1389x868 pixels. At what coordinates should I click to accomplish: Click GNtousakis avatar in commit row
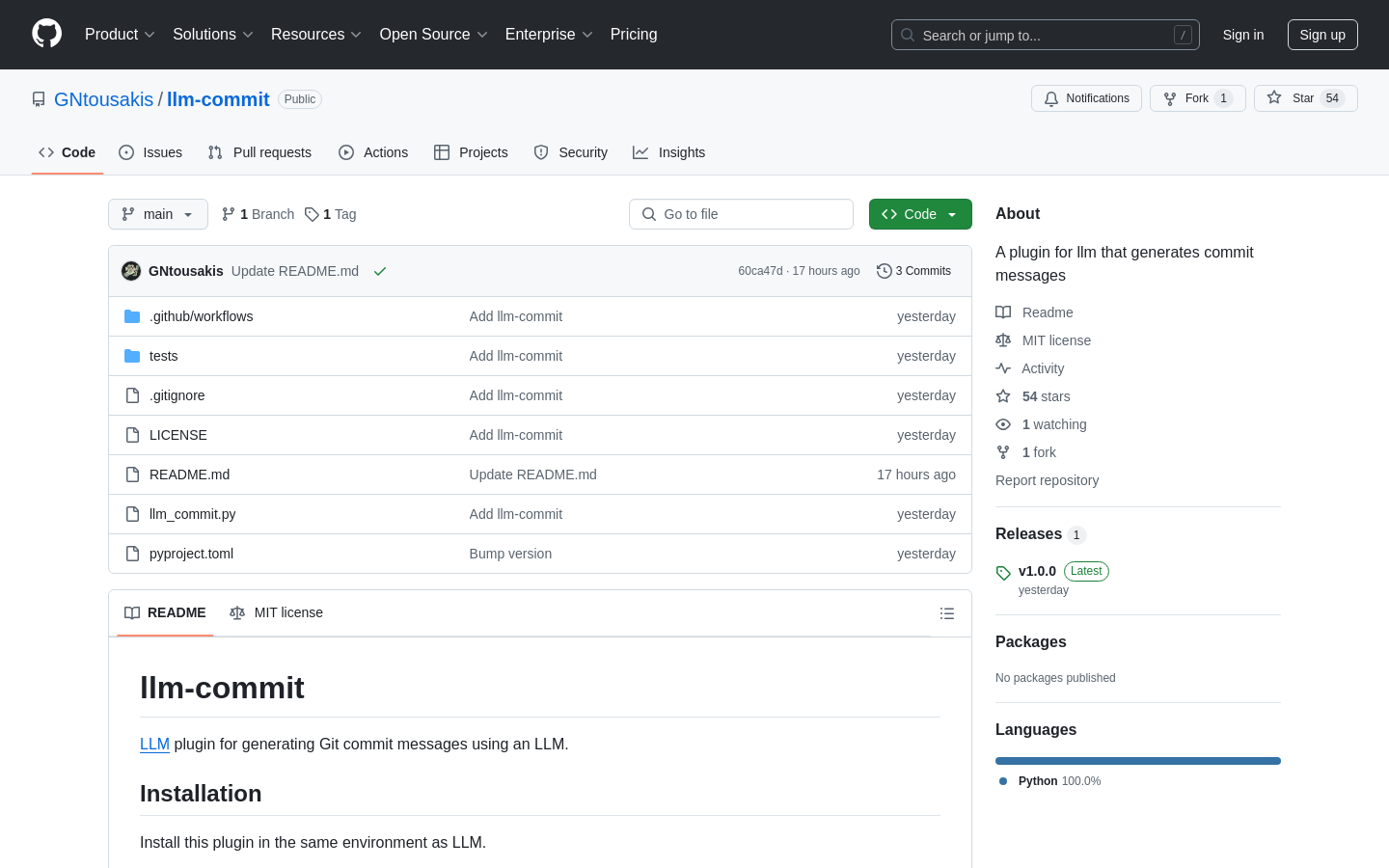[x=131, y=271]
